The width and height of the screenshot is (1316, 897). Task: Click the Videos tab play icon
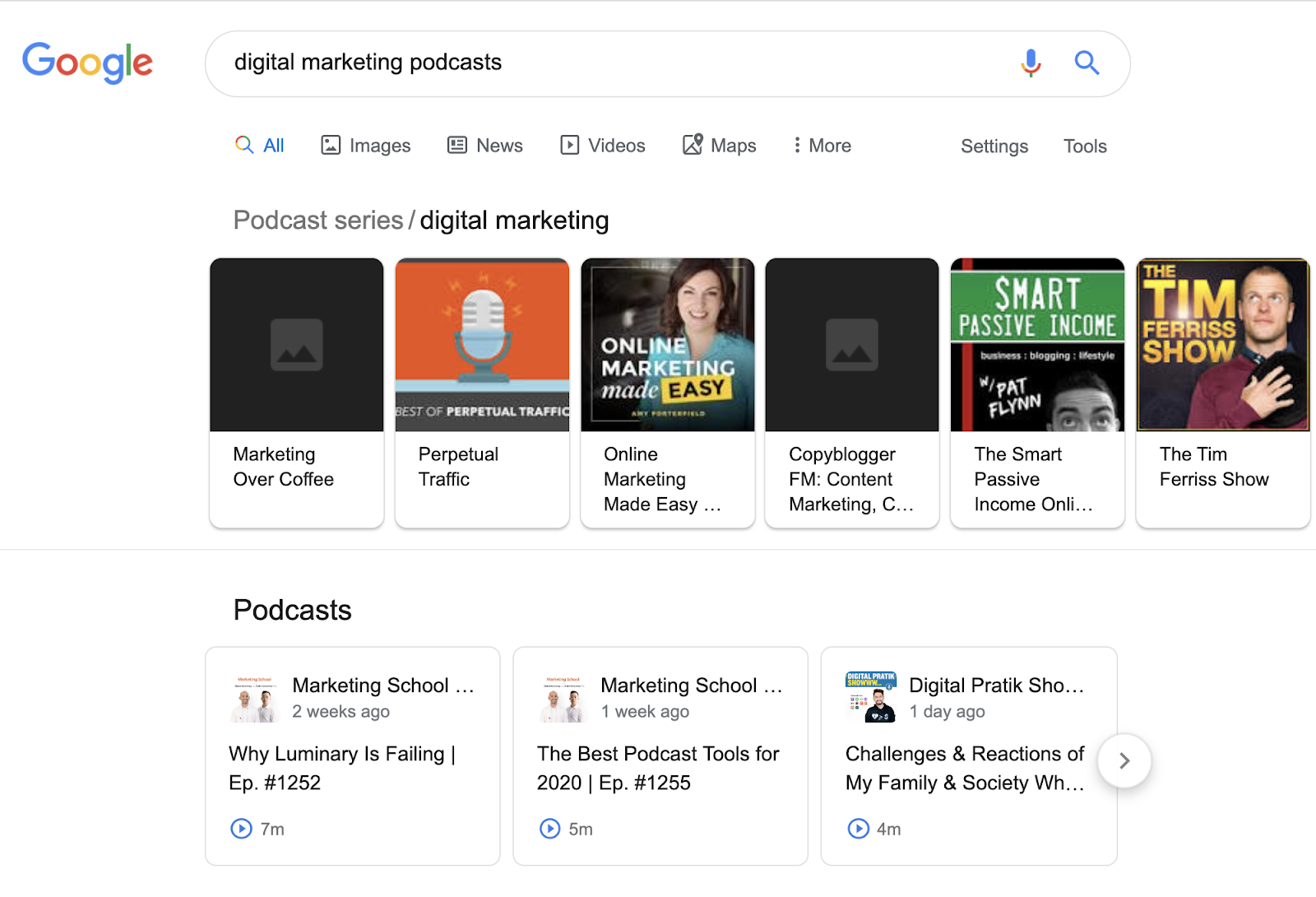pos(569,145)
